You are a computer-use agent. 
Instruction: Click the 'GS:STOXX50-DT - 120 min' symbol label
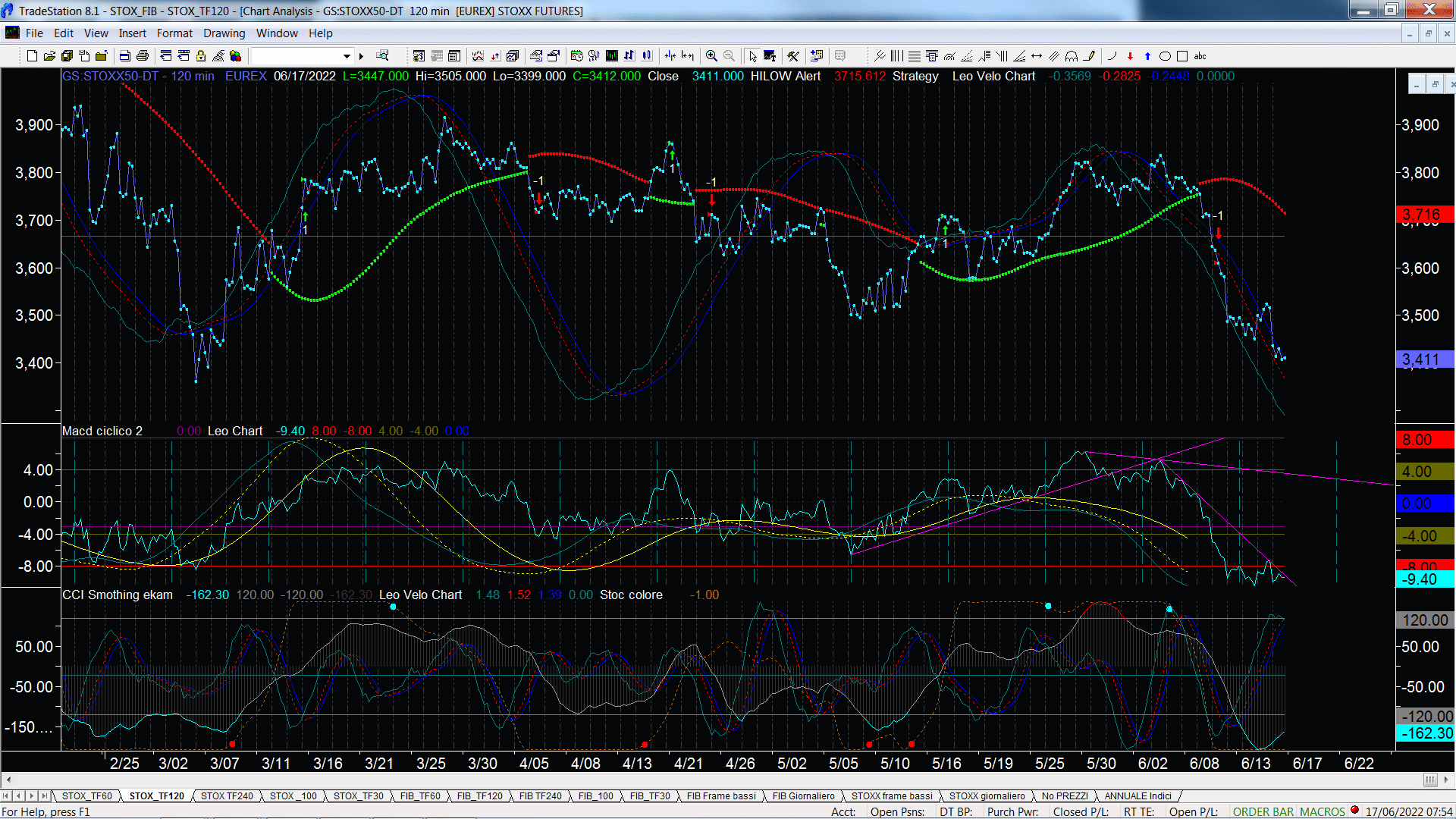point(138,76)
